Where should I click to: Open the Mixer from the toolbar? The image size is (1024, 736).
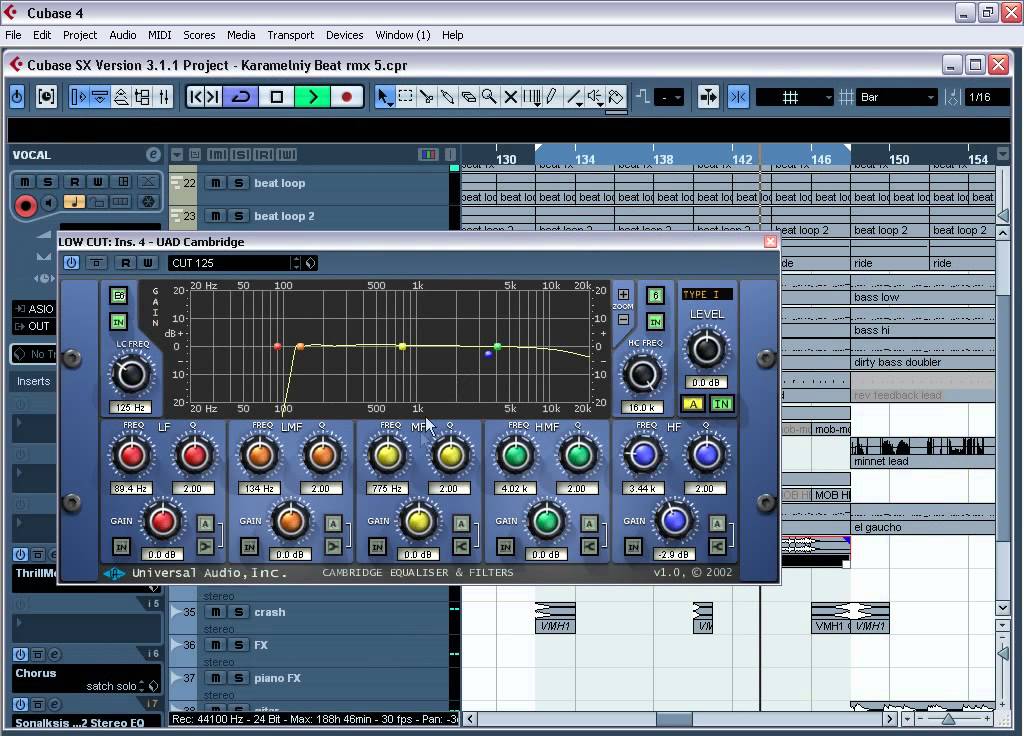pyautogui.click(x=164, y=97)
